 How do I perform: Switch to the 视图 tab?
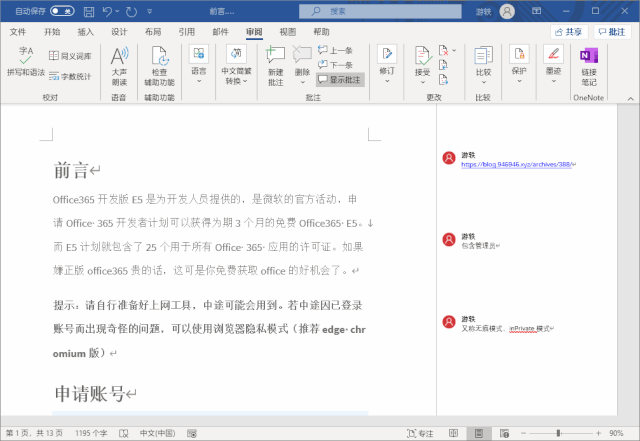click(288, 32)
